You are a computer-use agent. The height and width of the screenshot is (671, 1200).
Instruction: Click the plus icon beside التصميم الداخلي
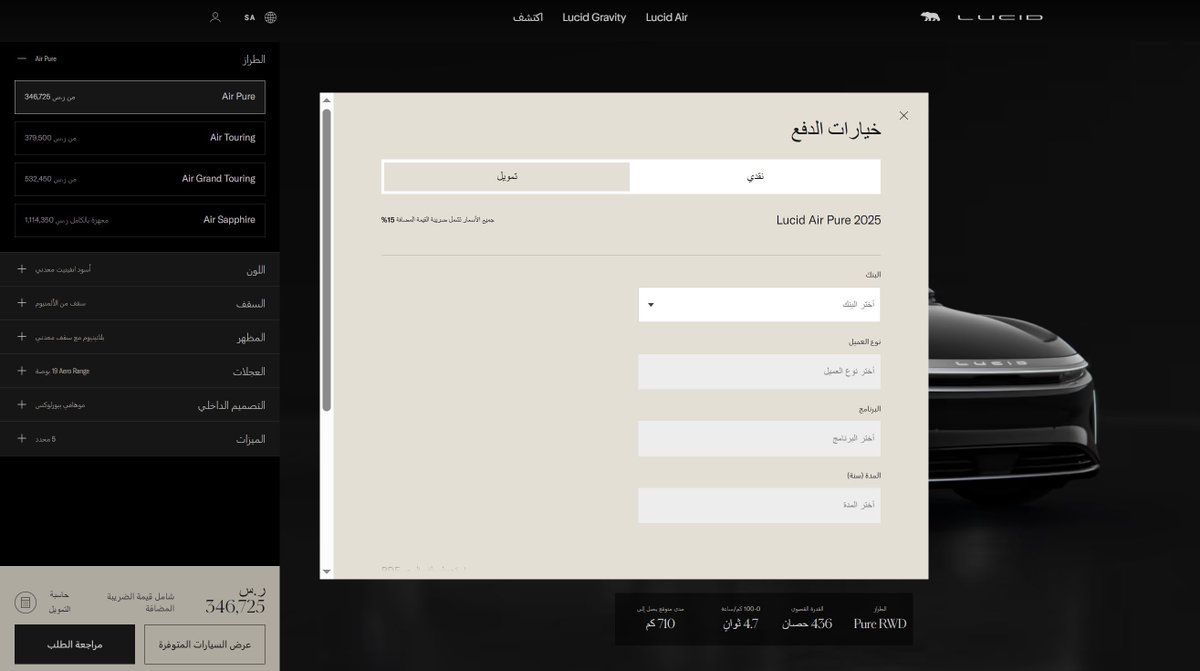22,405
